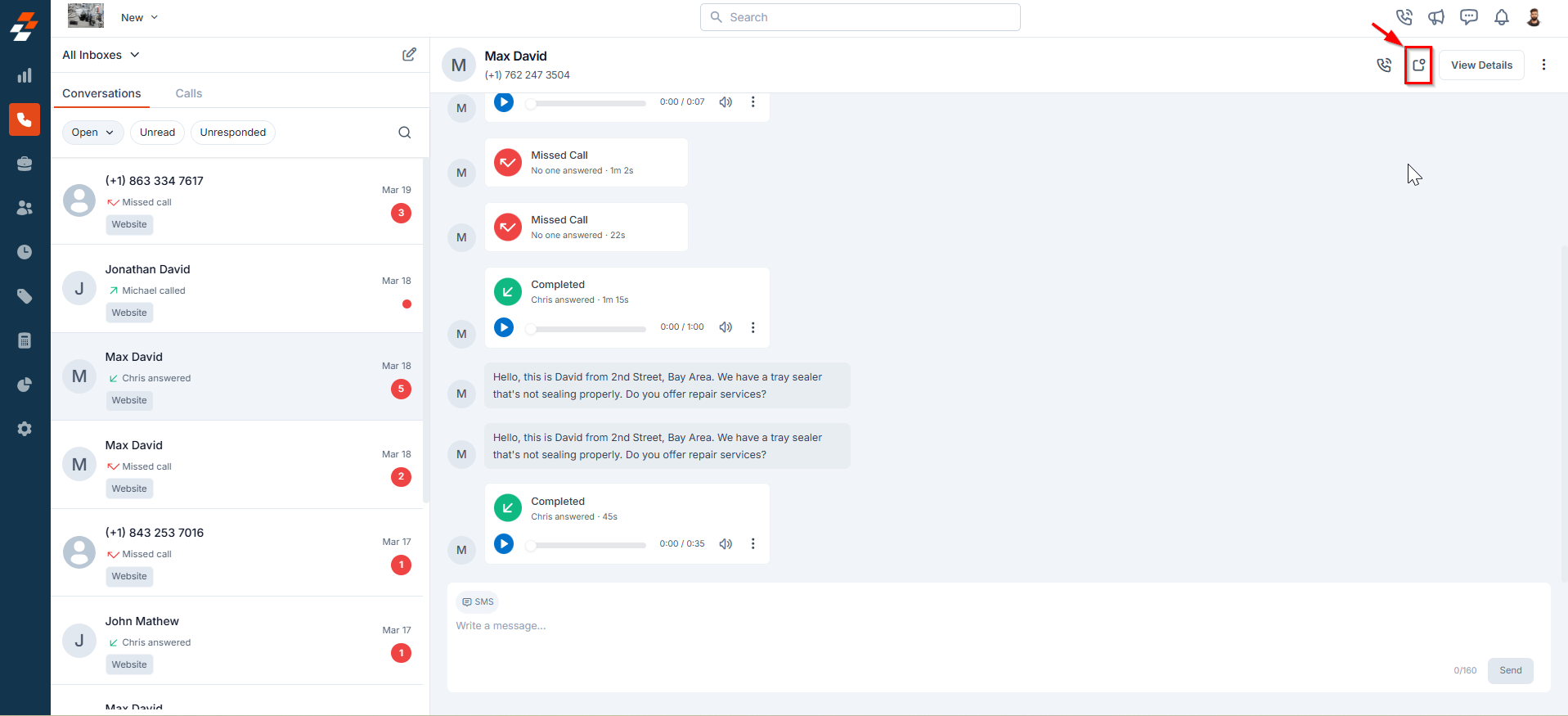
Task: Open the calculator icon in sidebar
Action: click(25, 340)
